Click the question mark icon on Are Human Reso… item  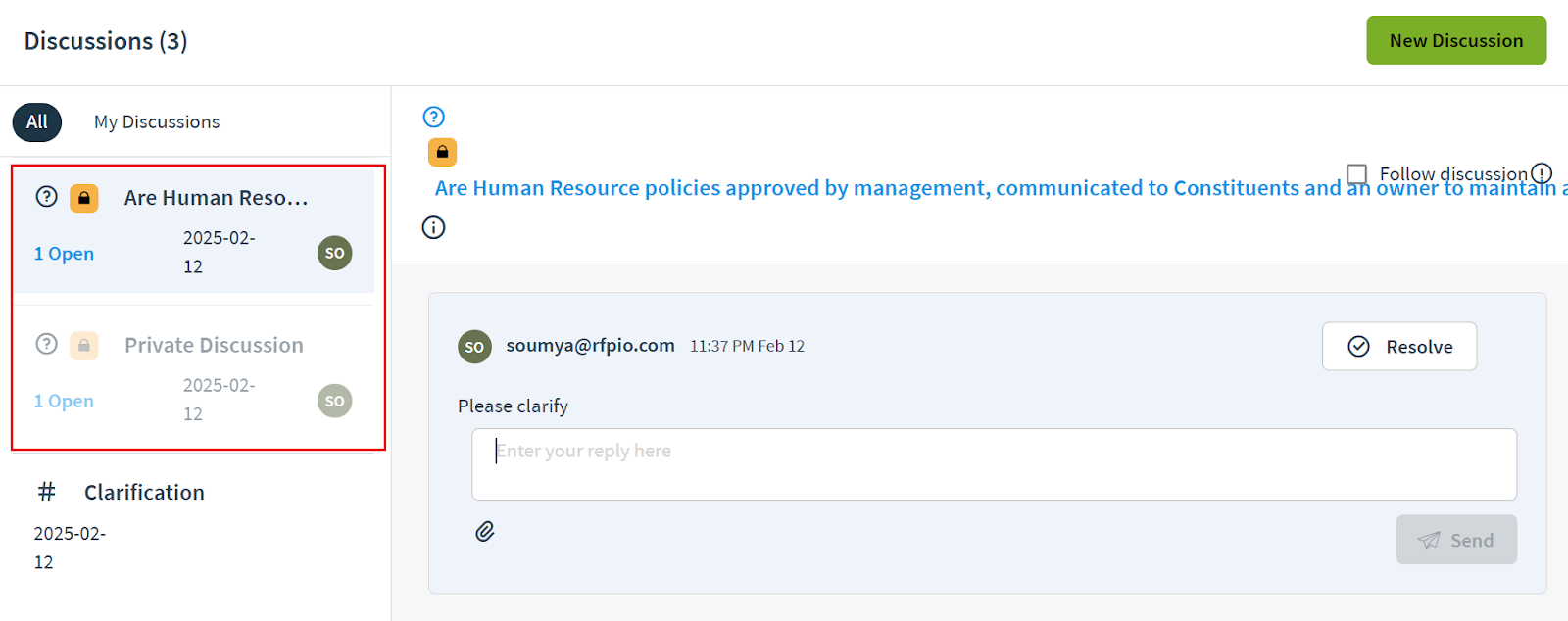pos(46,196)
